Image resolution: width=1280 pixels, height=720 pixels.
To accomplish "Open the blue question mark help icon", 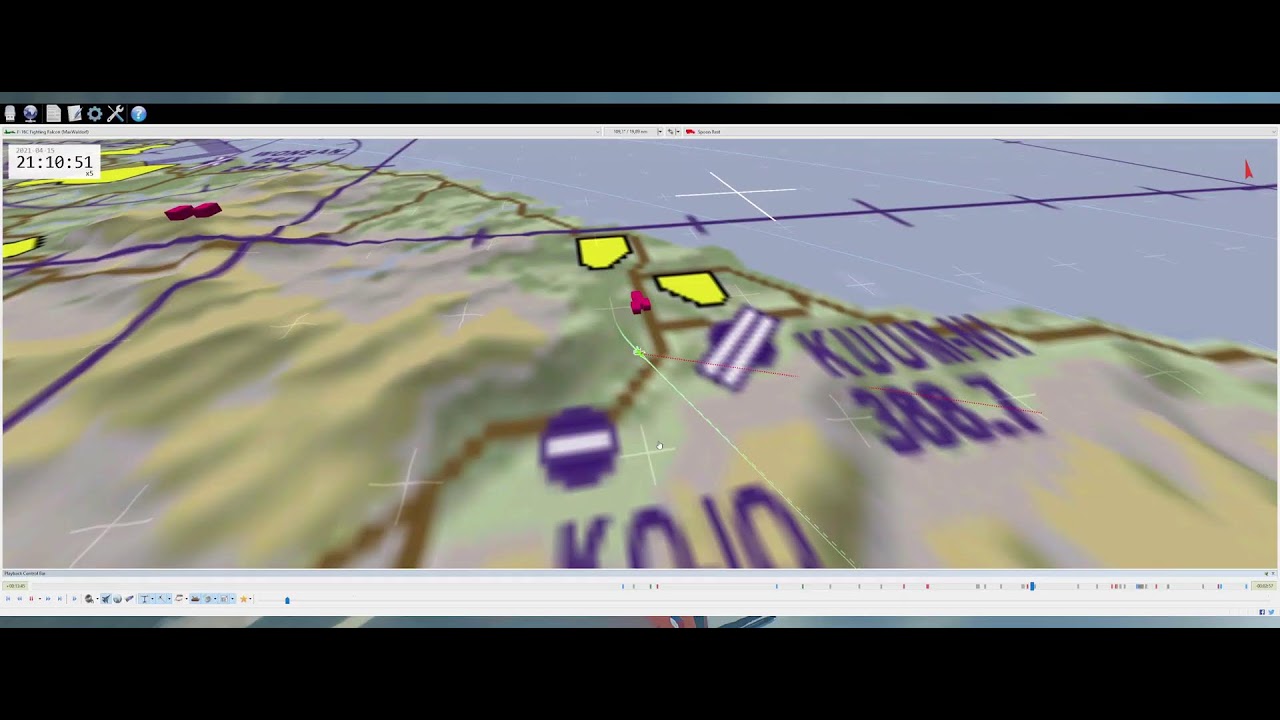I will (139, 114).
